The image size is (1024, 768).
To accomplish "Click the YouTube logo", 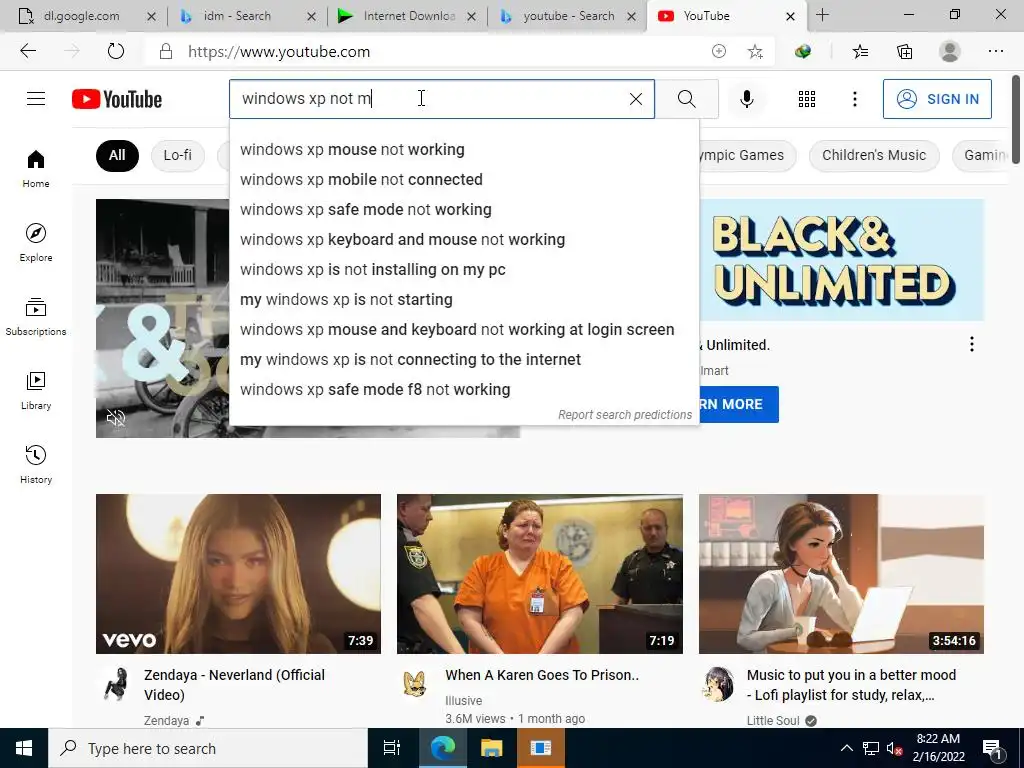I will point(117,99).
